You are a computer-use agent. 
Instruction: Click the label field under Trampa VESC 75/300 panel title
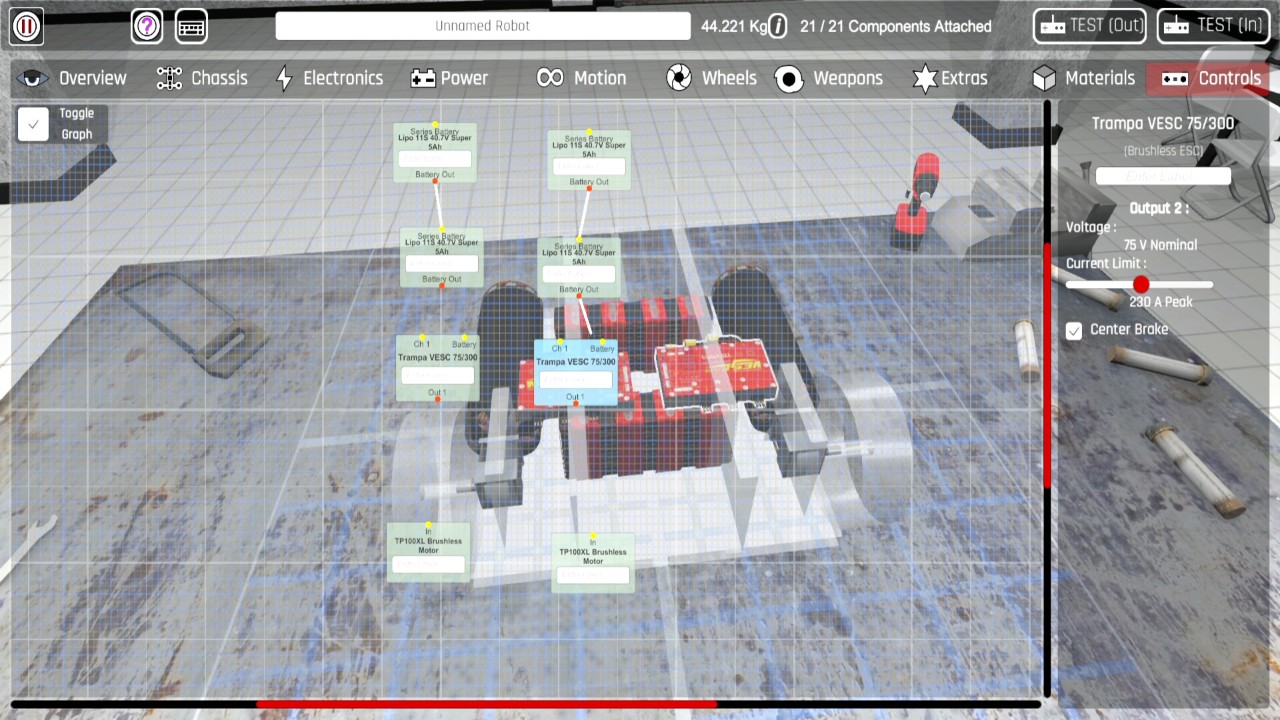(x=1163, y=176)
